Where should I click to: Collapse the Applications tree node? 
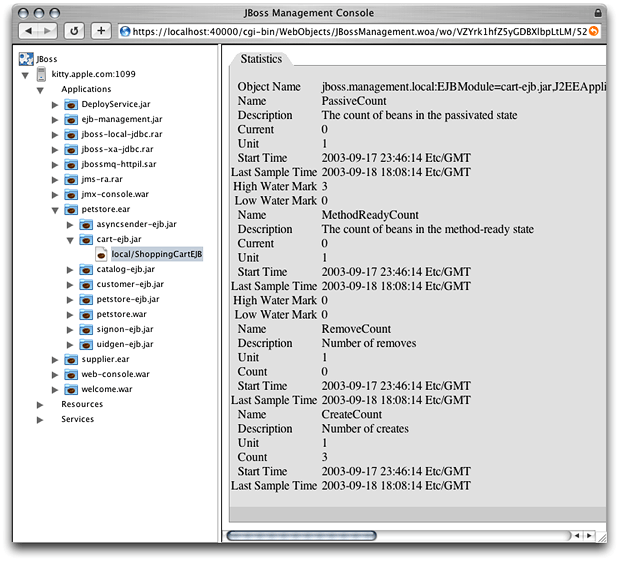[x=40, y=90]
